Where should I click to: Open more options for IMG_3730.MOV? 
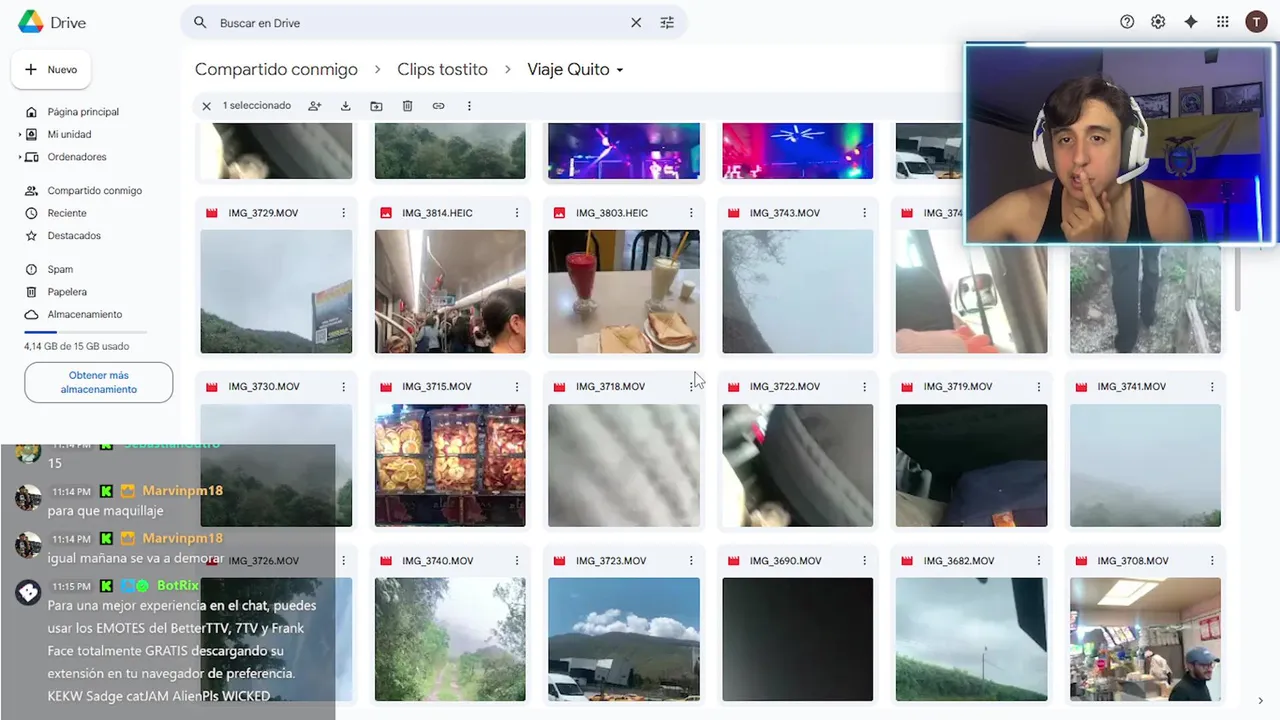click(343, 387)
